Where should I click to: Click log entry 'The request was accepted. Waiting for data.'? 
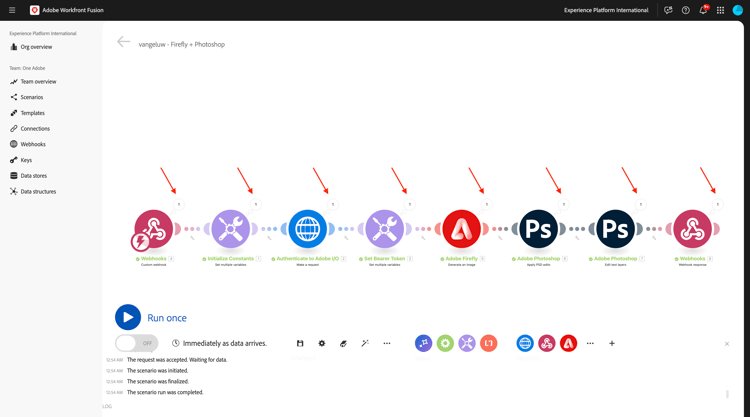click(x=177, y=360)
